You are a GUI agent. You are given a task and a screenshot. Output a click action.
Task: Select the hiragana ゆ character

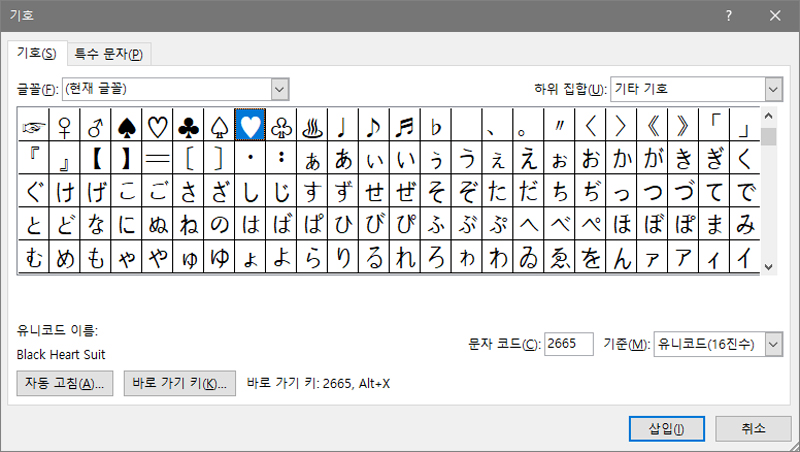[x=219, y=258]
